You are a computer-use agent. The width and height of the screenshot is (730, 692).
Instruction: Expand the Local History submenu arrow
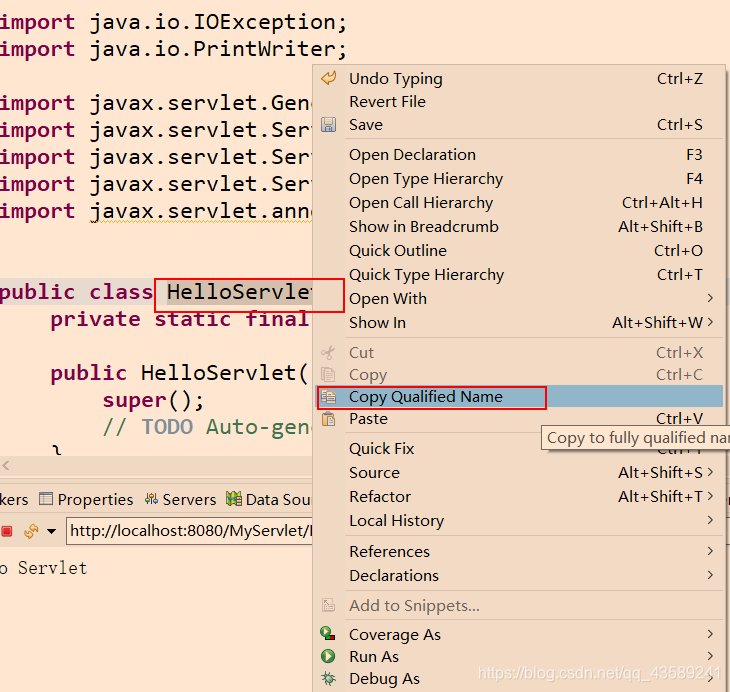coord(710,520)
